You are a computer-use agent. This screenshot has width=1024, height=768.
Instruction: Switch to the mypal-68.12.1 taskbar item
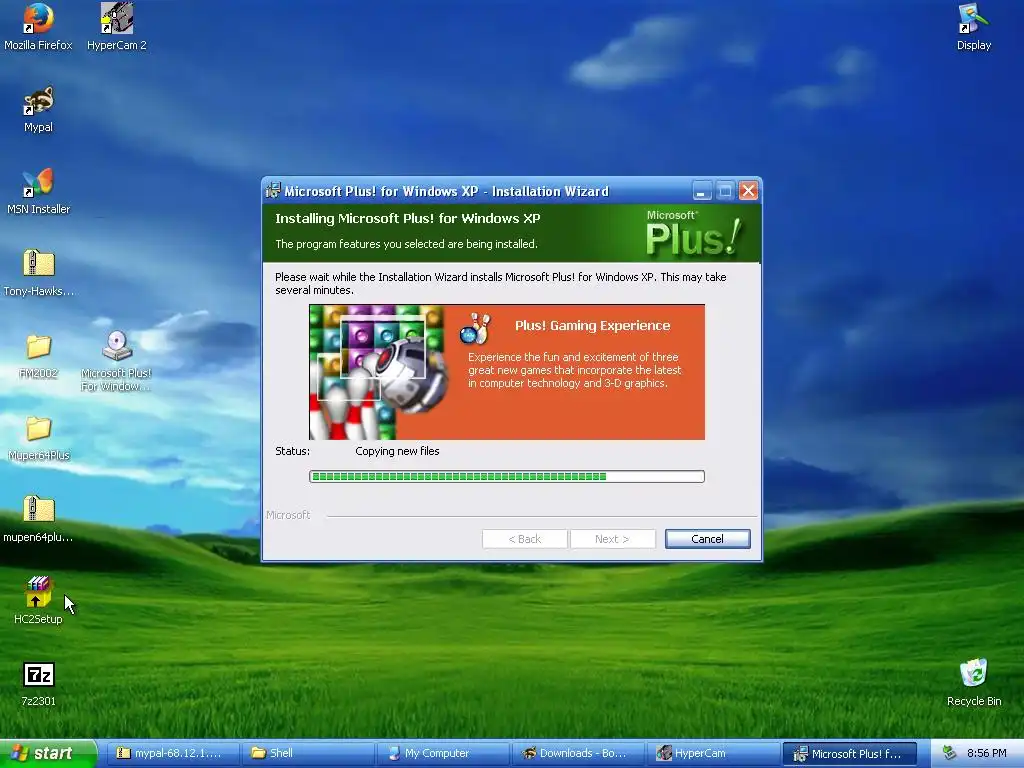coord(172,753)
